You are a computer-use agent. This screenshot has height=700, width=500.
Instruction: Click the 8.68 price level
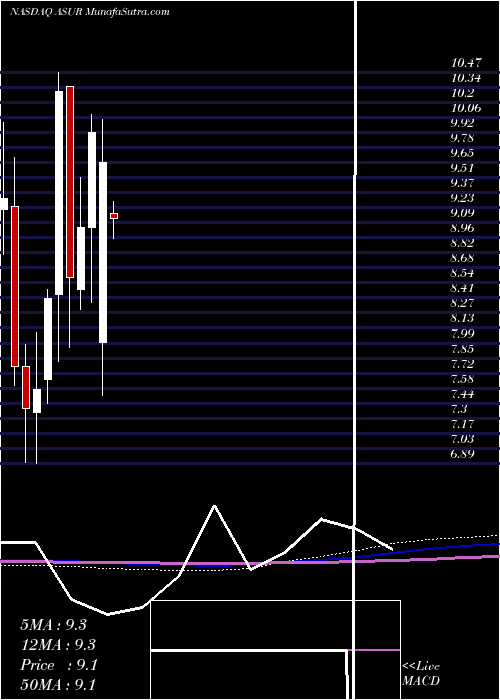click(x=462, y=258)
